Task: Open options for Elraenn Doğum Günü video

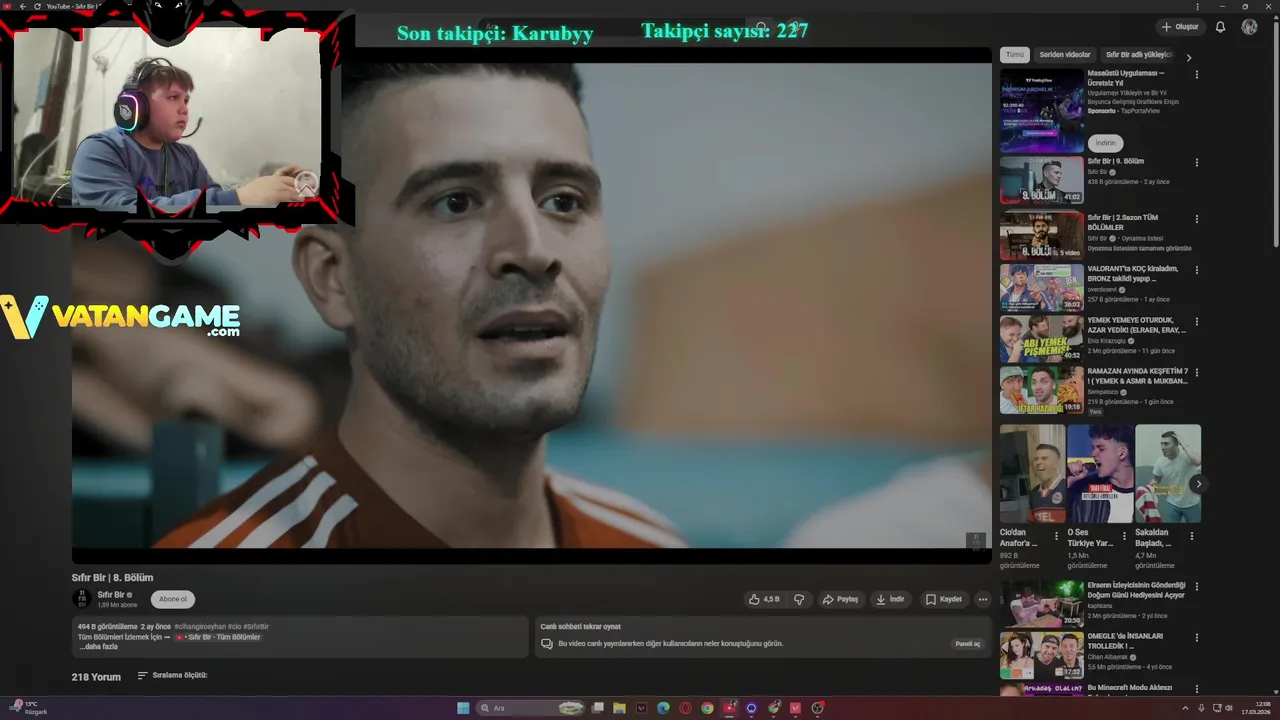Action: coord(1196,587)
